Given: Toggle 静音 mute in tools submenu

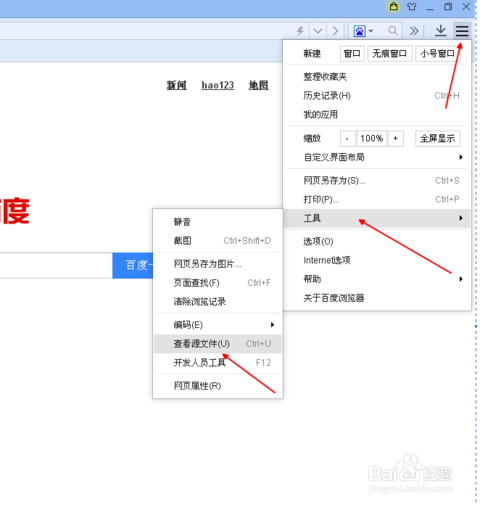Looking at the screenshot, I should [218, 222].
